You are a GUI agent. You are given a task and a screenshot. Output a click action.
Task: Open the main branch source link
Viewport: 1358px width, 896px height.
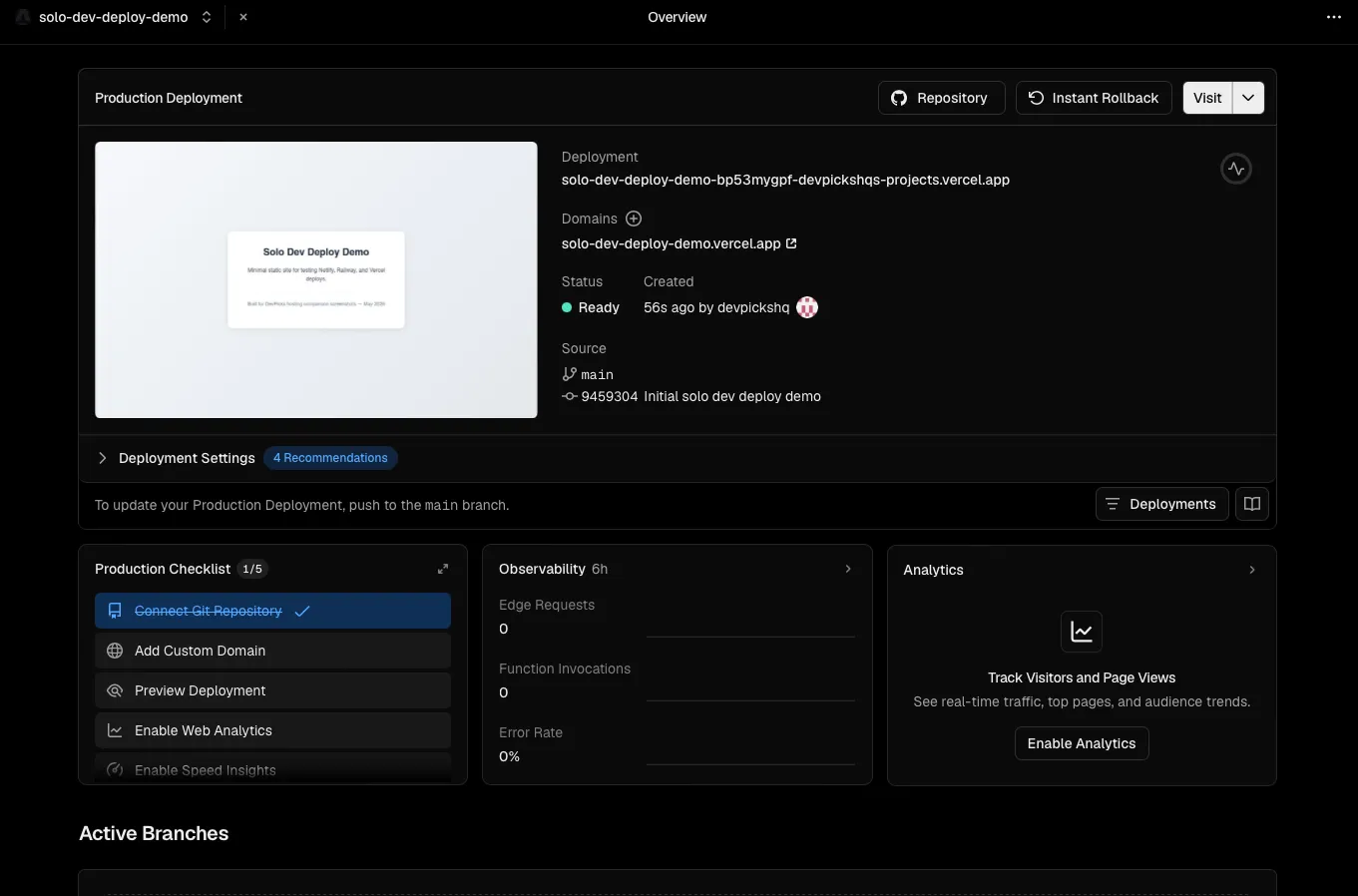(x=597, y=374)
